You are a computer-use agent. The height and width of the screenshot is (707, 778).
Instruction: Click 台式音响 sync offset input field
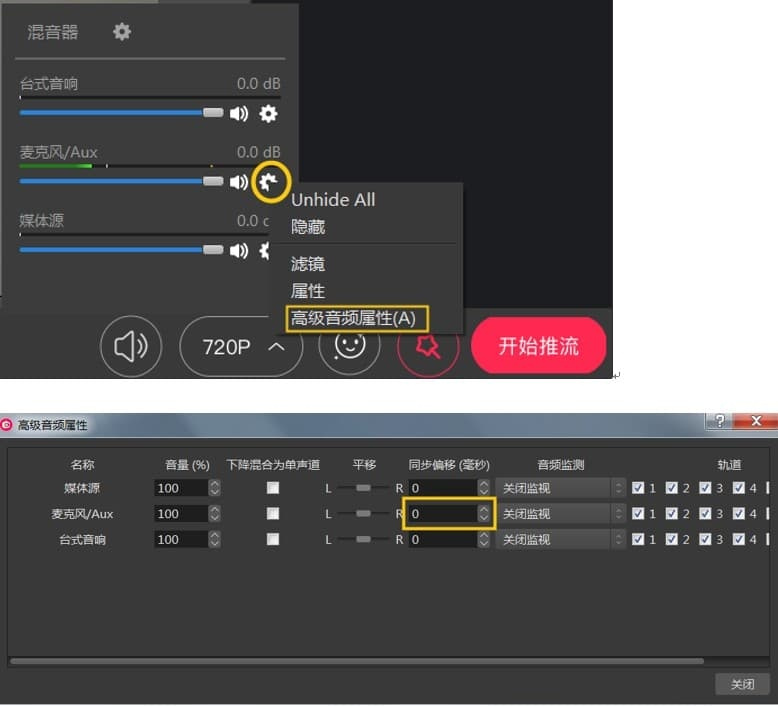[x=443, y=539]
